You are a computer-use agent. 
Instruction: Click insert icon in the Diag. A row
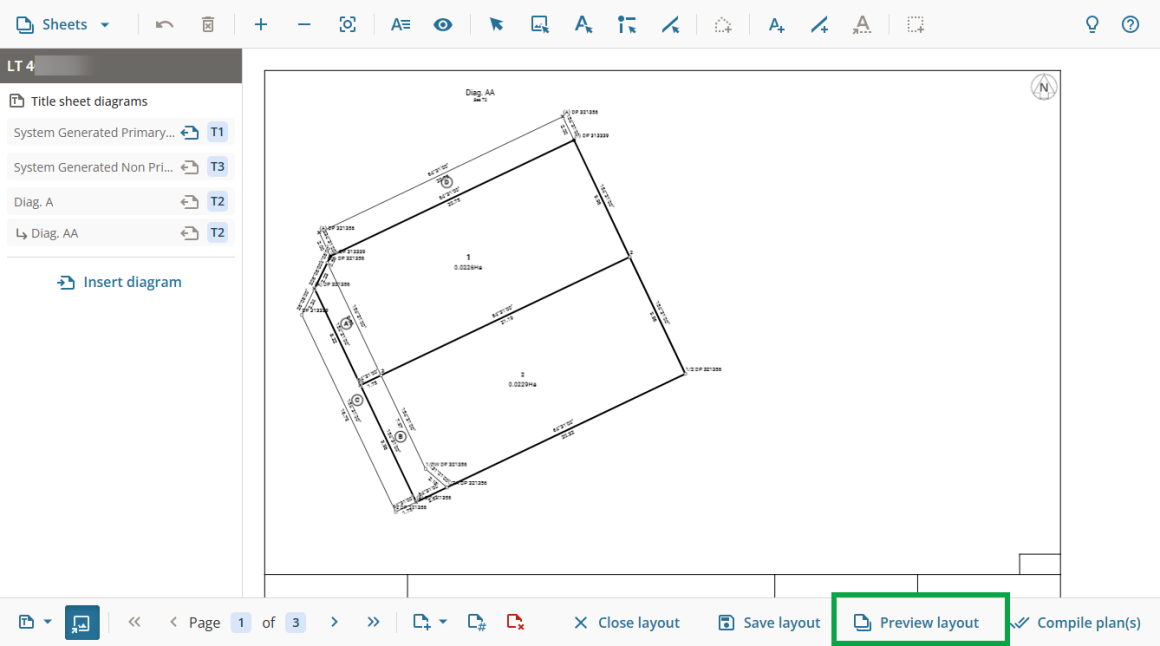(190, 202)
